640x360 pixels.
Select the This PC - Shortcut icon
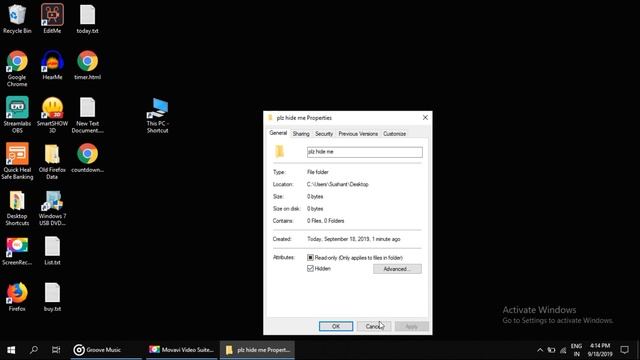pos(158,115)
